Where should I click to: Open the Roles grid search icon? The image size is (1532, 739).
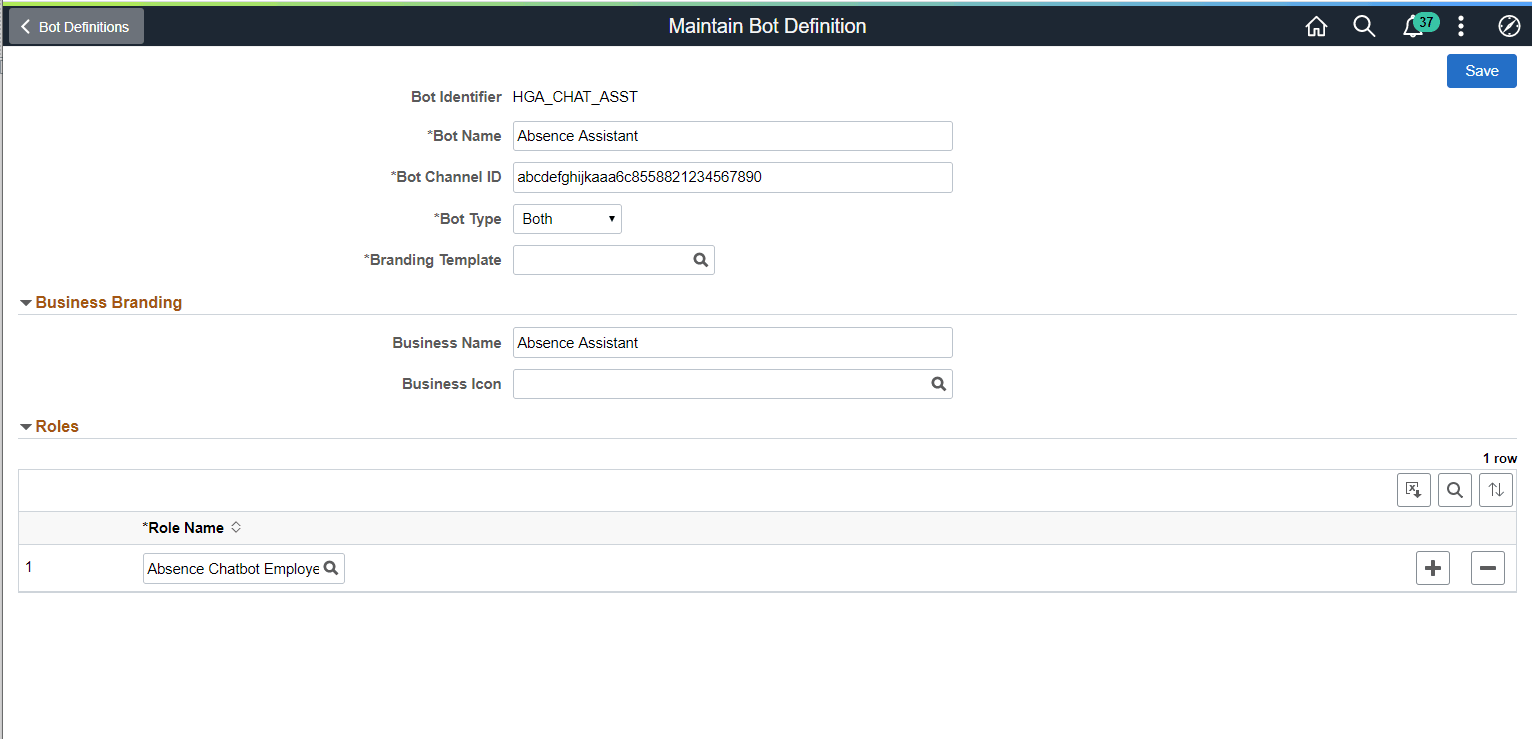tap(1454, 489)
